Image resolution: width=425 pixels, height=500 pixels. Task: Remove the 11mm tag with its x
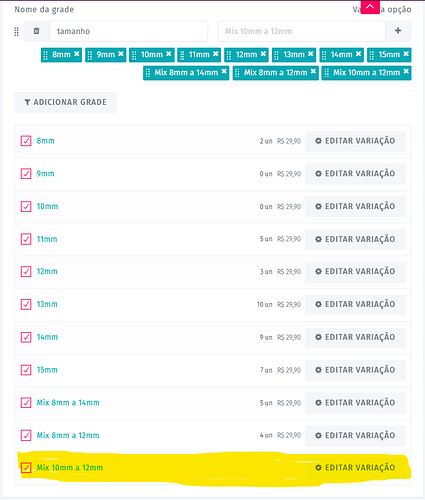click(x=216, y=54)
